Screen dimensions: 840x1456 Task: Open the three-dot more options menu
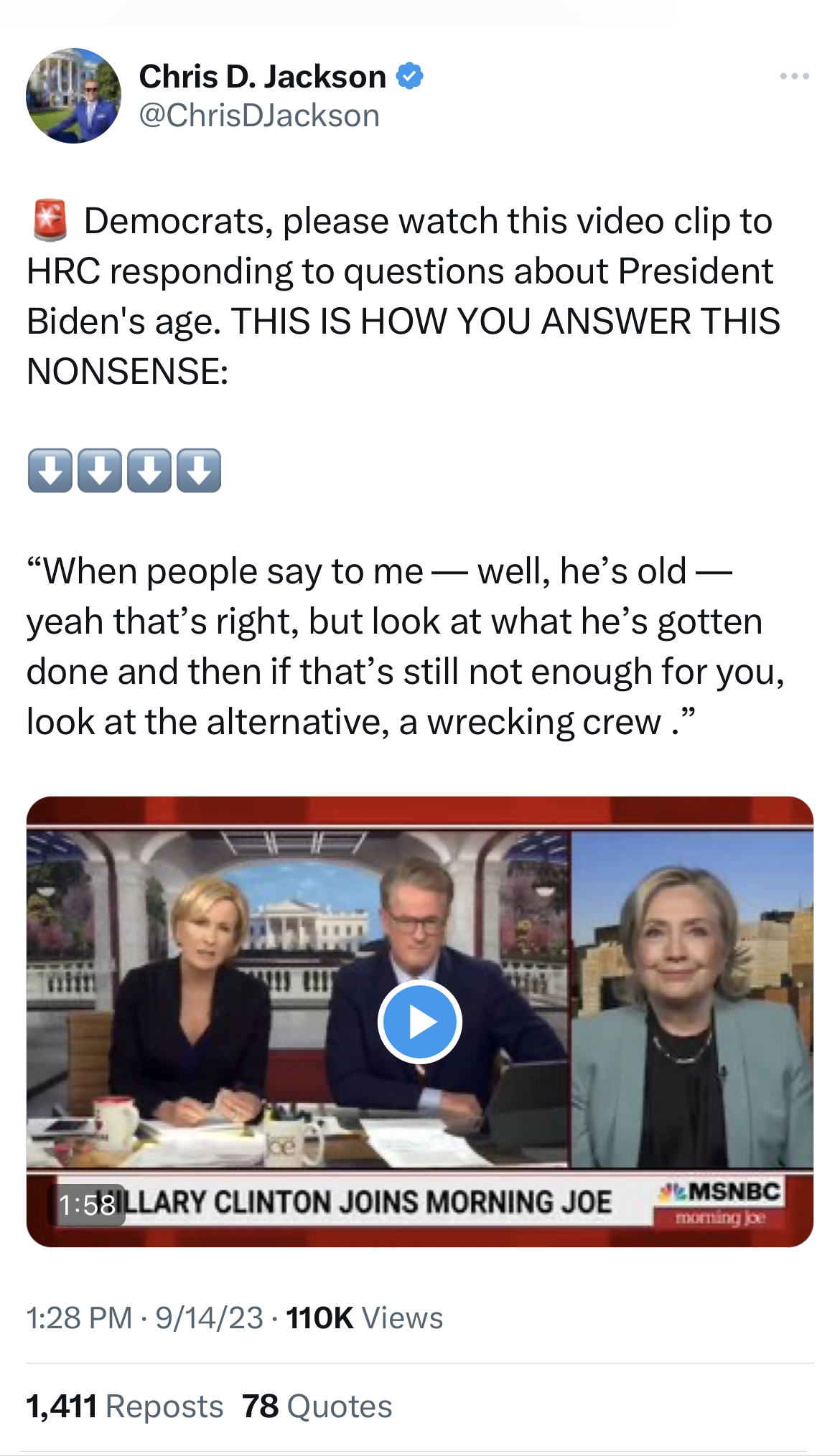coord(795,76)
